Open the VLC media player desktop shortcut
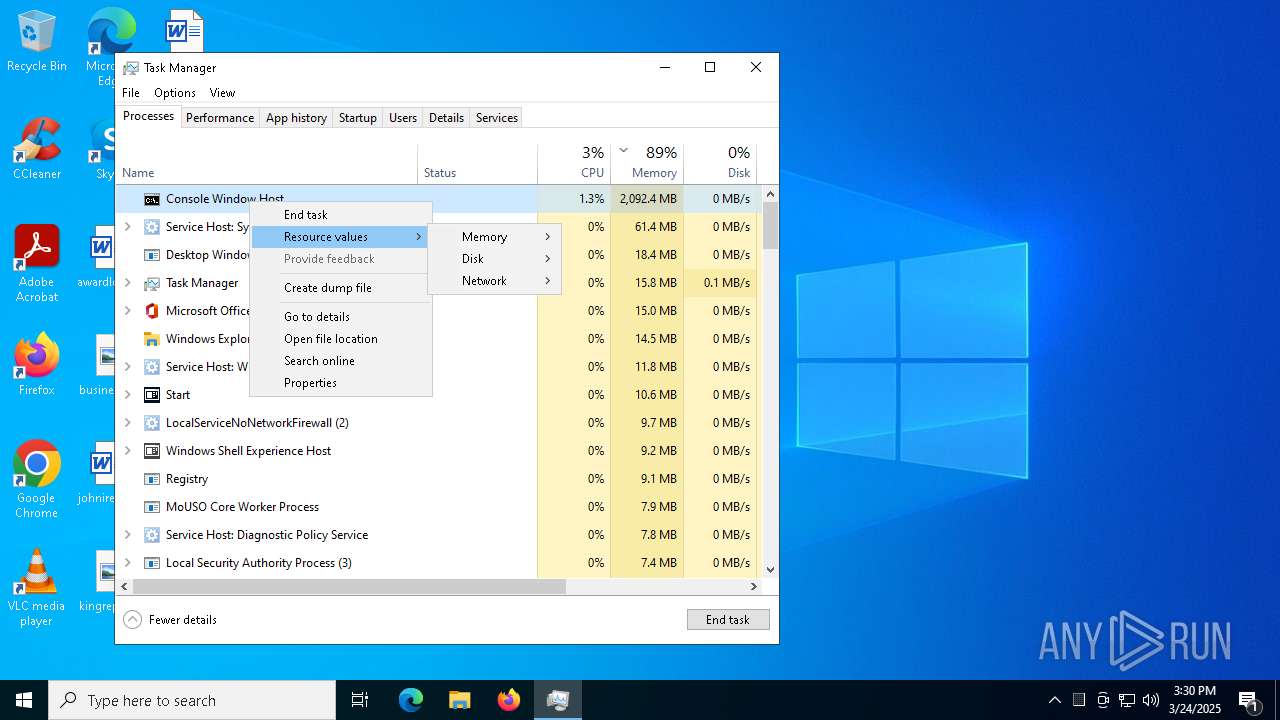 coord(36,588)
